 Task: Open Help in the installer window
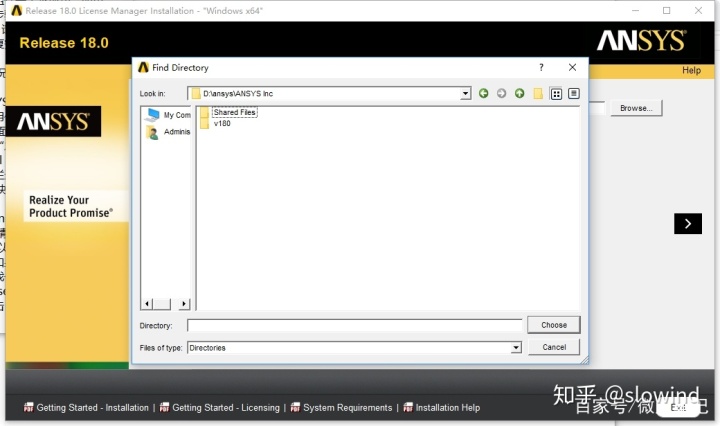click(691, 70)
